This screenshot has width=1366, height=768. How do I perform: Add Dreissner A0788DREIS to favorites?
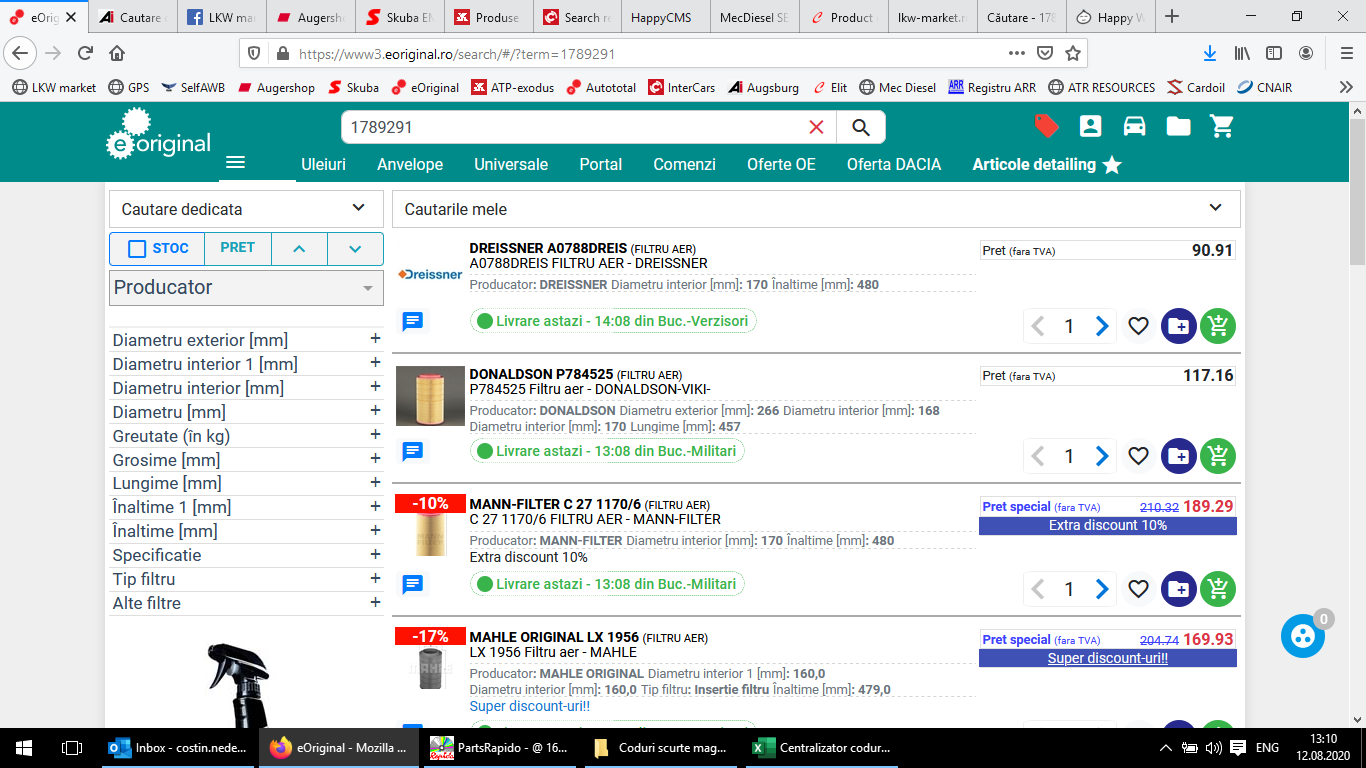(1138, 326)
